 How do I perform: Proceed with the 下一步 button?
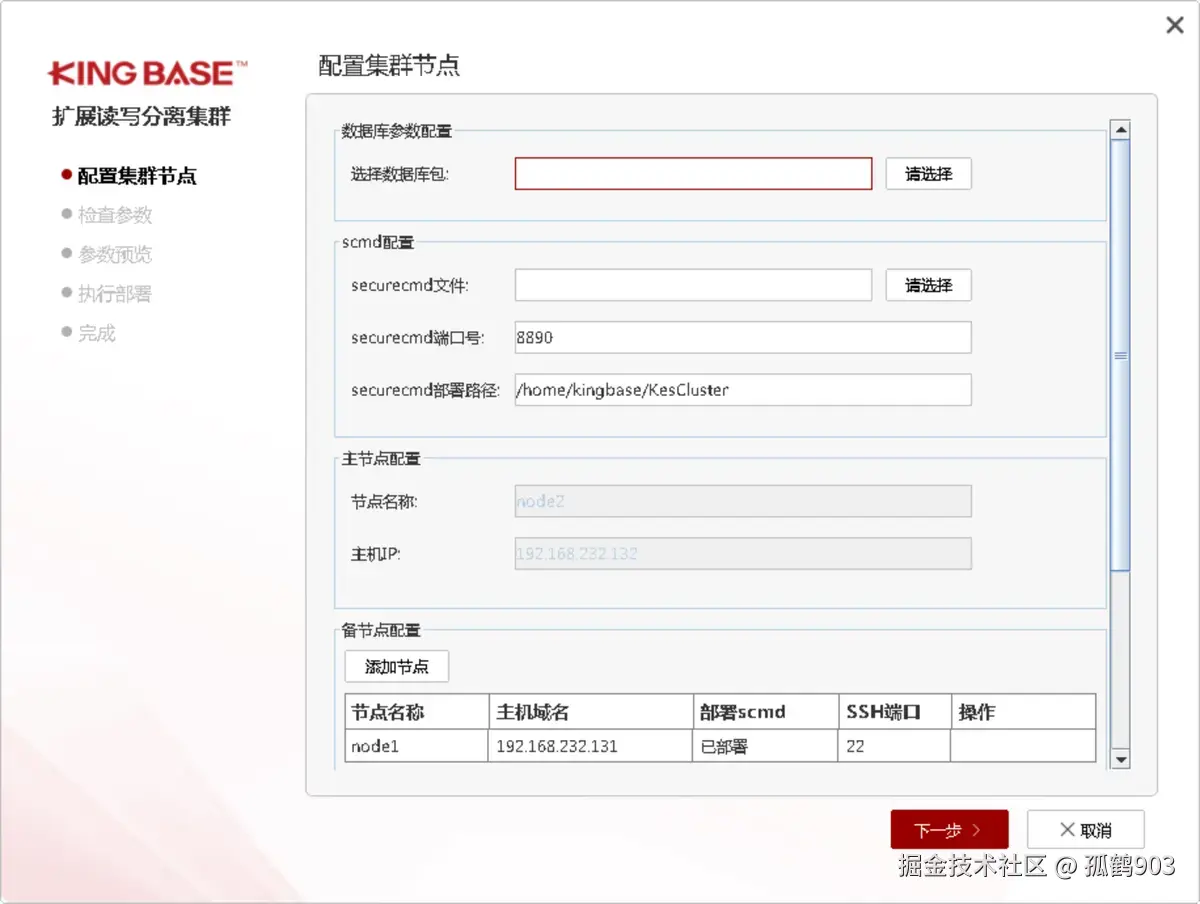(x=949, y=830)
